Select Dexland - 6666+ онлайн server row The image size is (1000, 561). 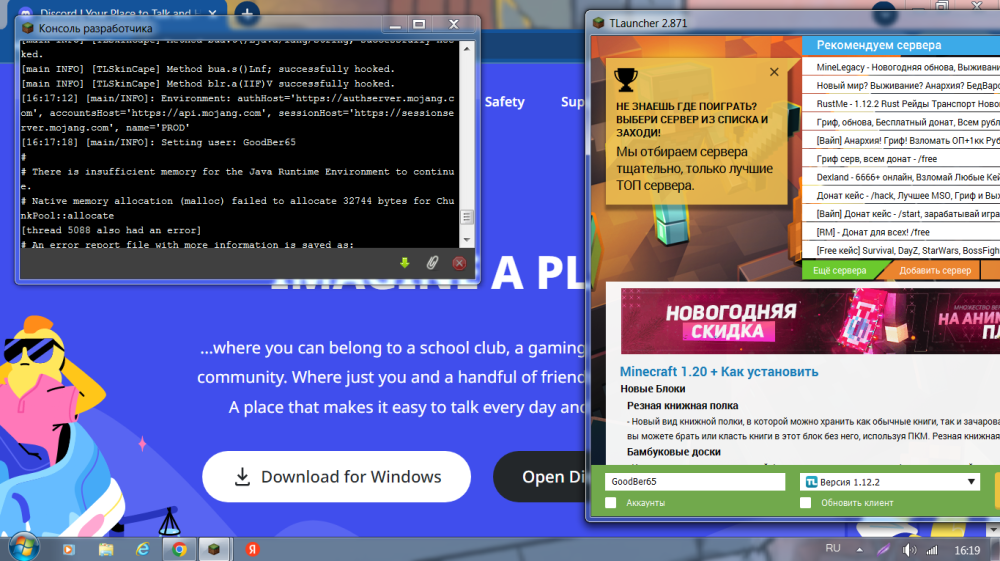coord(901,177)
